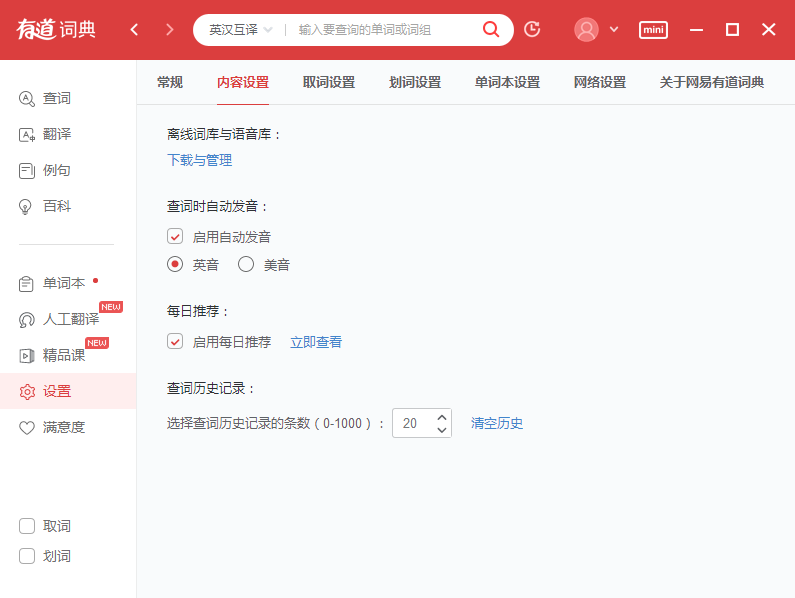Image resolution: width=795 pixels, height=598 pixels.
Task: Open 翻译 in the sidebar
Action: [x=57, y=134]
